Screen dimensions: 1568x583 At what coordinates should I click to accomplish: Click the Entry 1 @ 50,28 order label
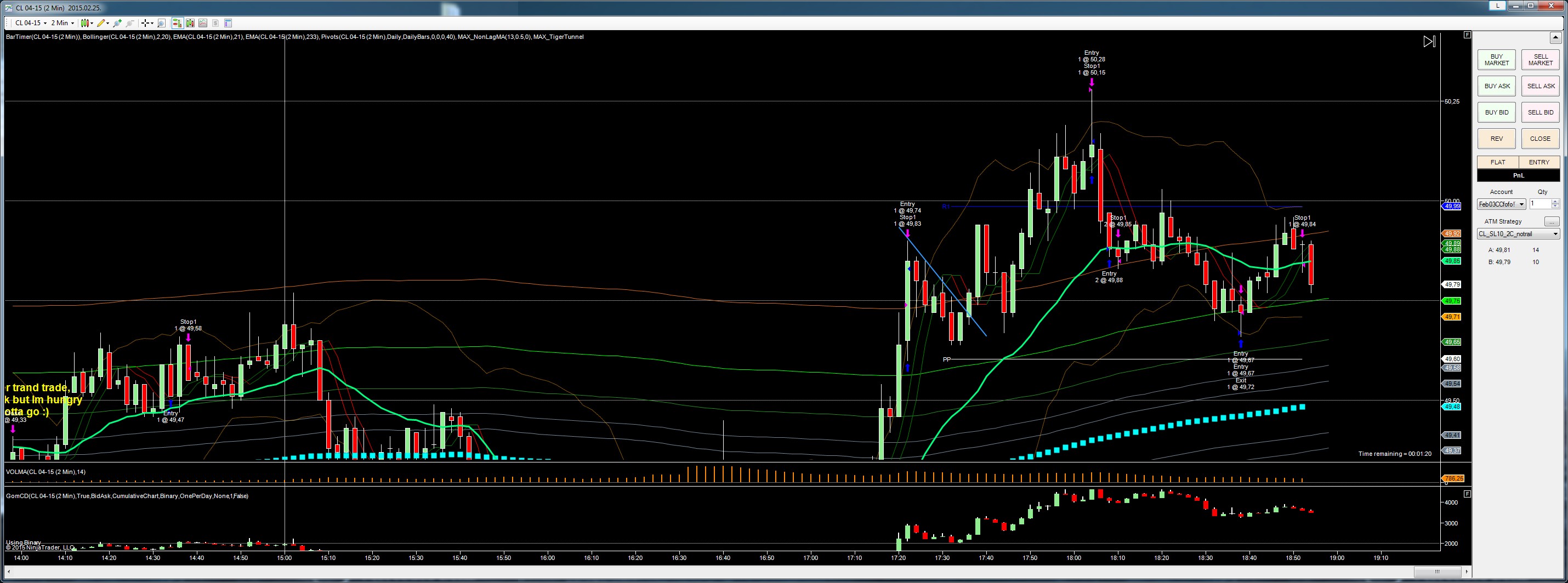[x=1092, y=56]
